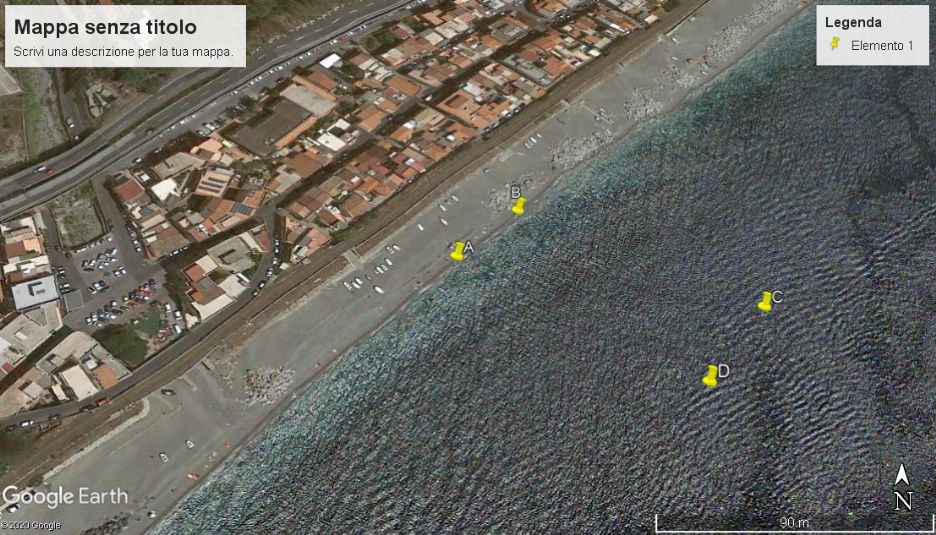Click 'Scrivi una descrizione per la tua mappa'

coord(124,51)
